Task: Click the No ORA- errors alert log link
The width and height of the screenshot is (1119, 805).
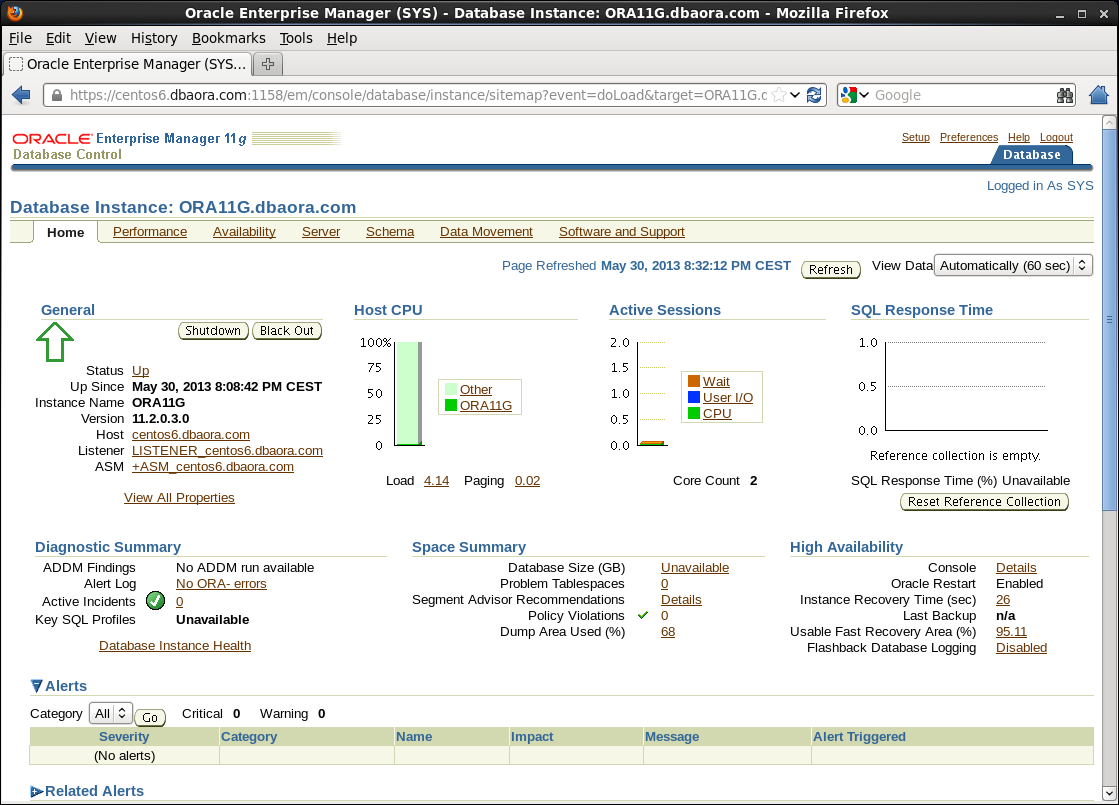Action: [221, 583]
